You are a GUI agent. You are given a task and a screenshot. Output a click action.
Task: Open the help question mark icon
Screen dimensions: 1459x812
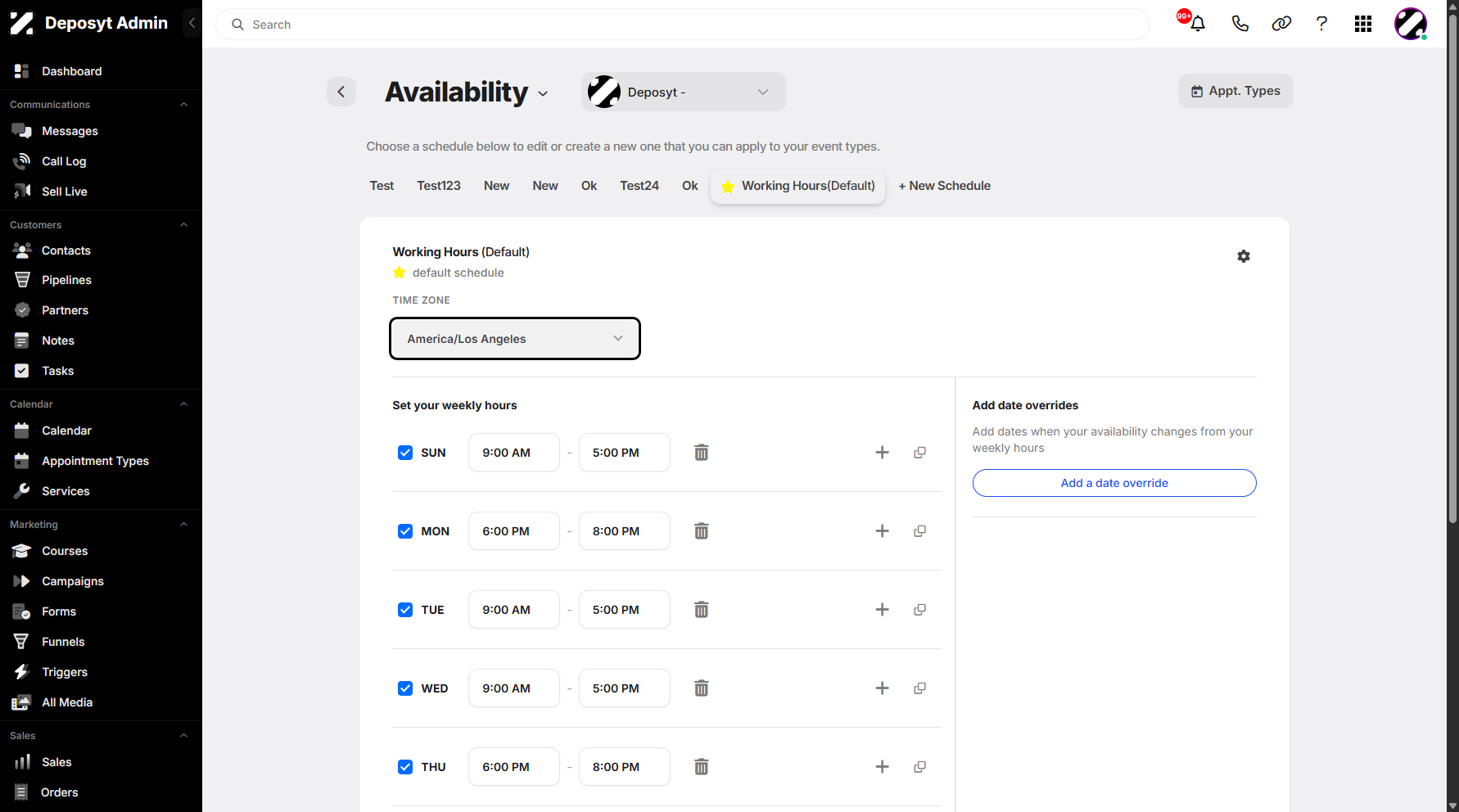(x=1321, y=24)
